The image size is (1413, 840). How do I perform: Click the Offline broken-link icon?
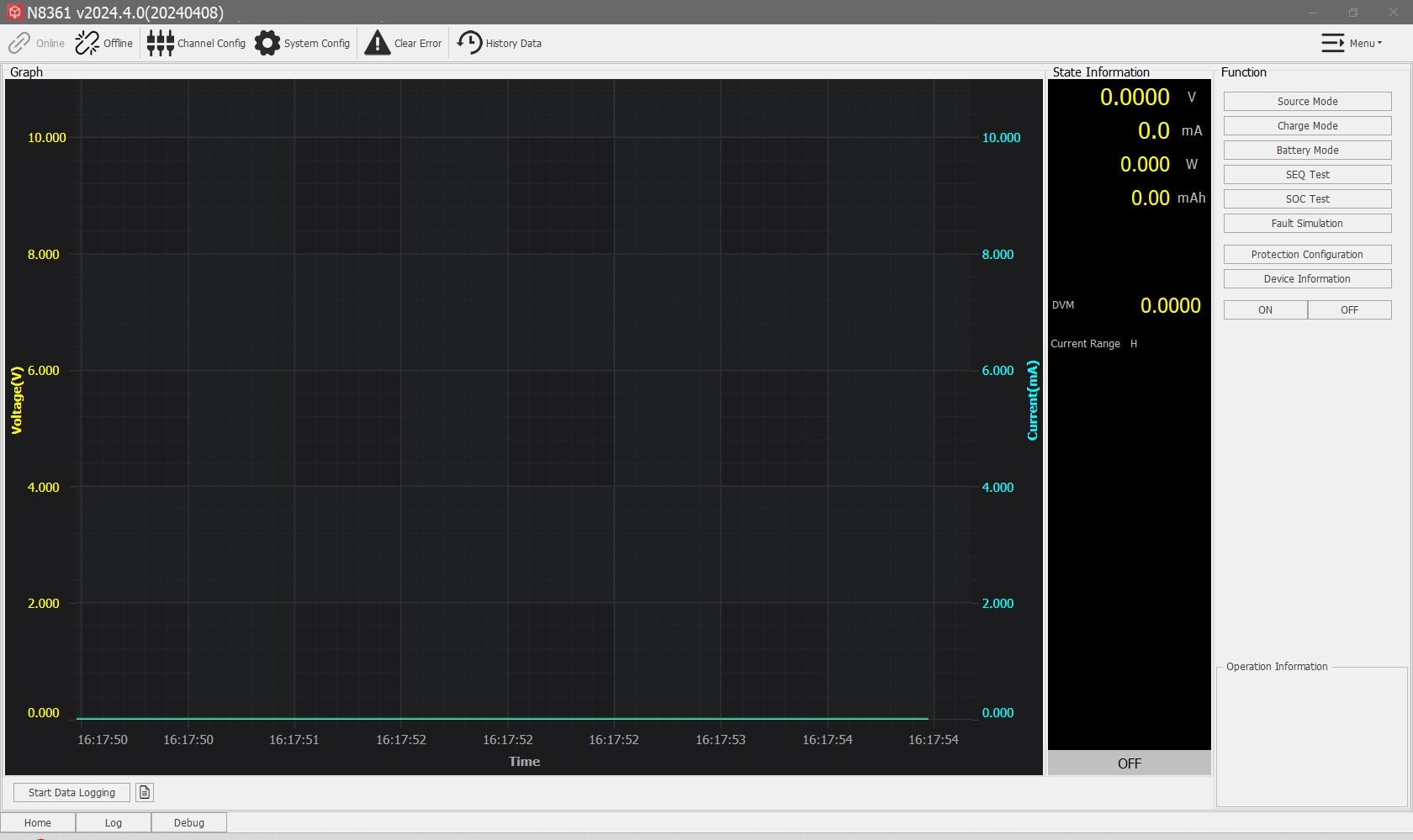pos(87,43)
